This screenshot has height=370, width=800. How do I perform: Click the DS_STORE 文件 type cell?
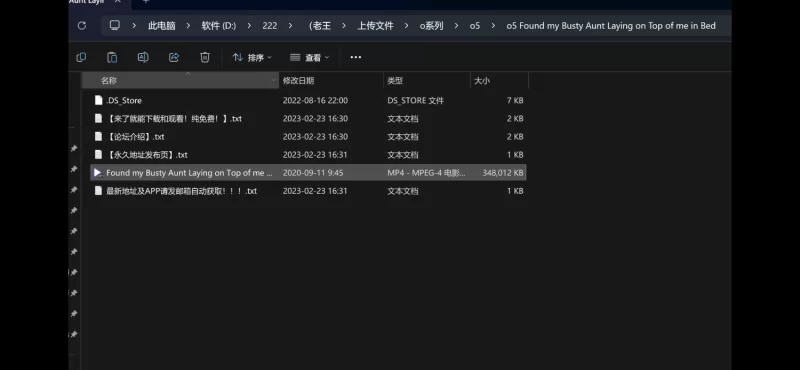click(x=415, y=101)
